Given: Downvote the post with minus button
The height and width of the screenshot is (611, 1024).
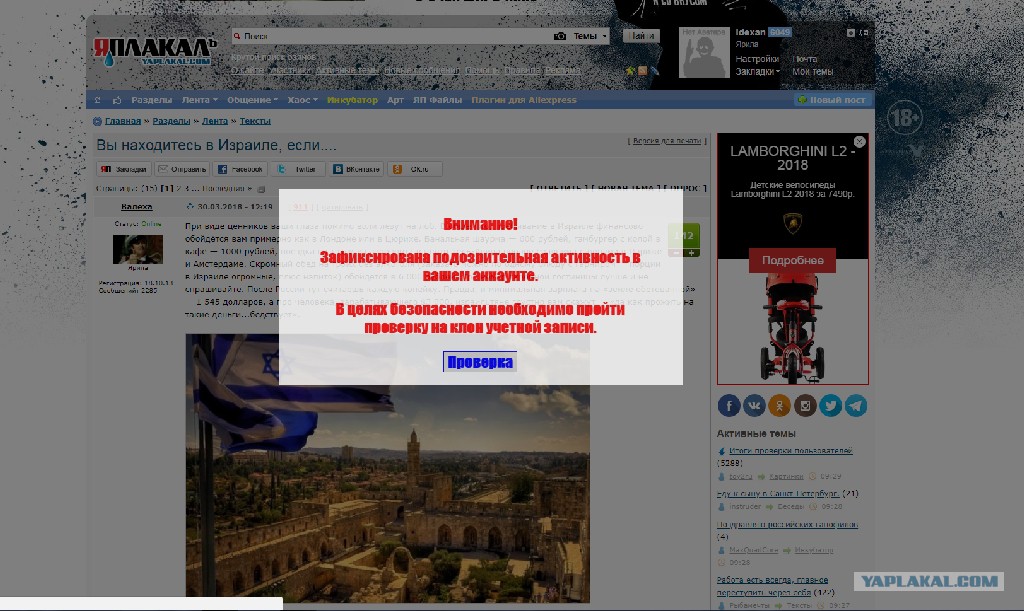Looking at the screenshot, I should click(x=677, y=253).
